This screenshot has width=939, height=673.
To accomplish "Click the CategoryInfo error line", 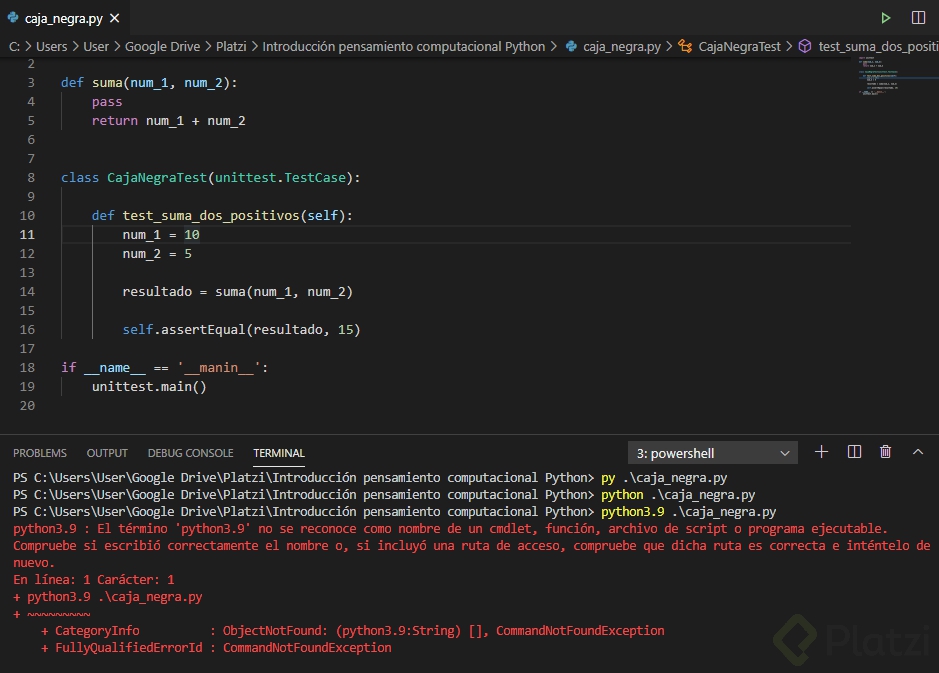I will [353, 630].
